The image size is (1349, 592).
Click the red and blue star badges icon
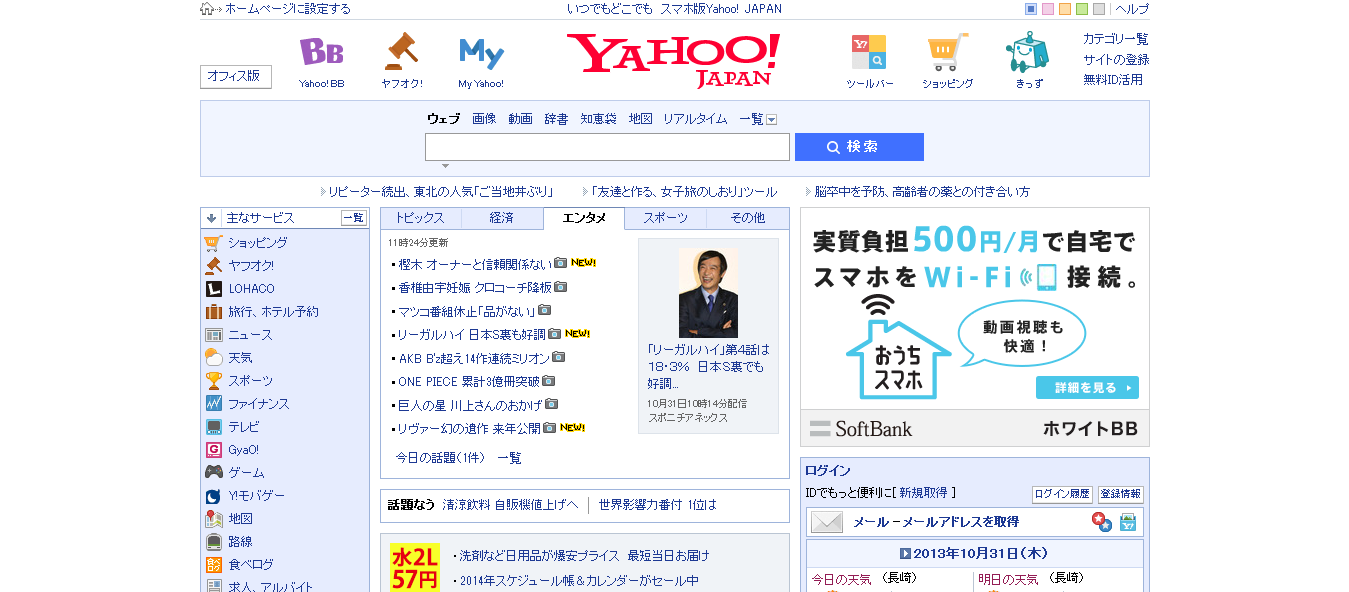point(1101,521)
